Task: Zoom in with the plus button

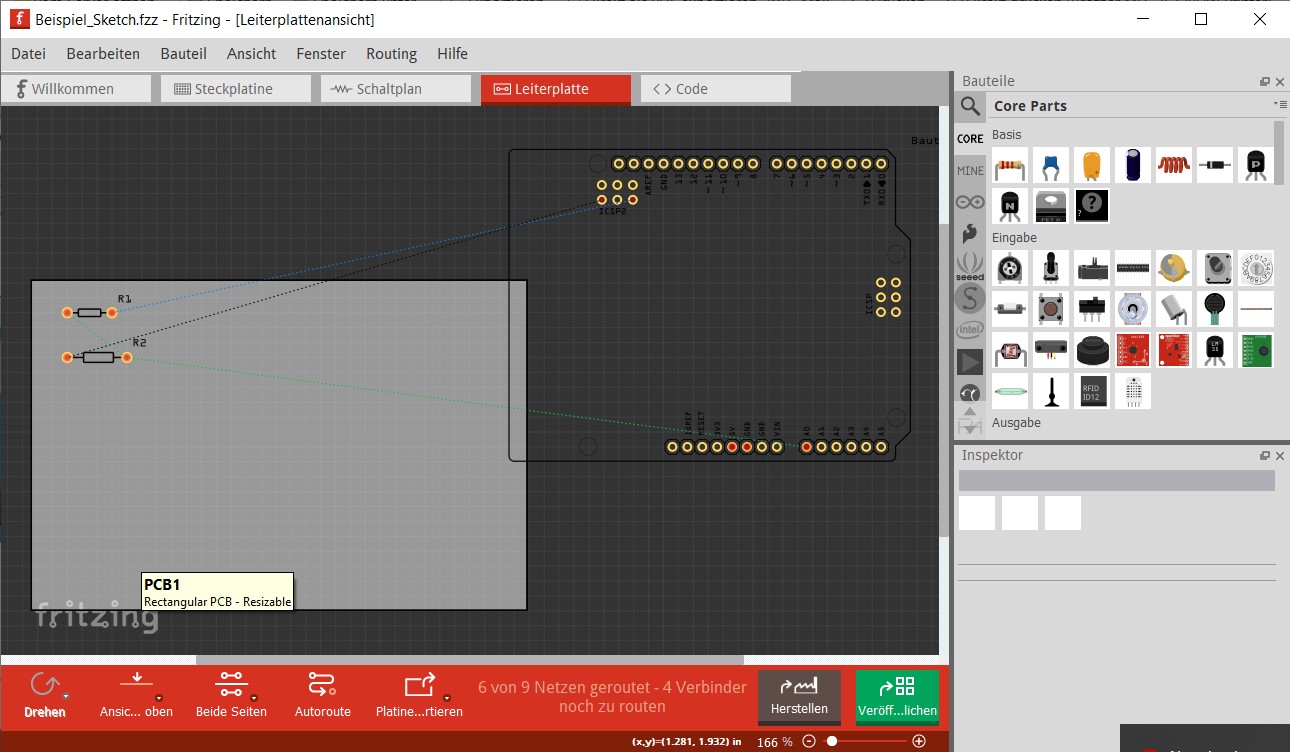Action: 919,742
